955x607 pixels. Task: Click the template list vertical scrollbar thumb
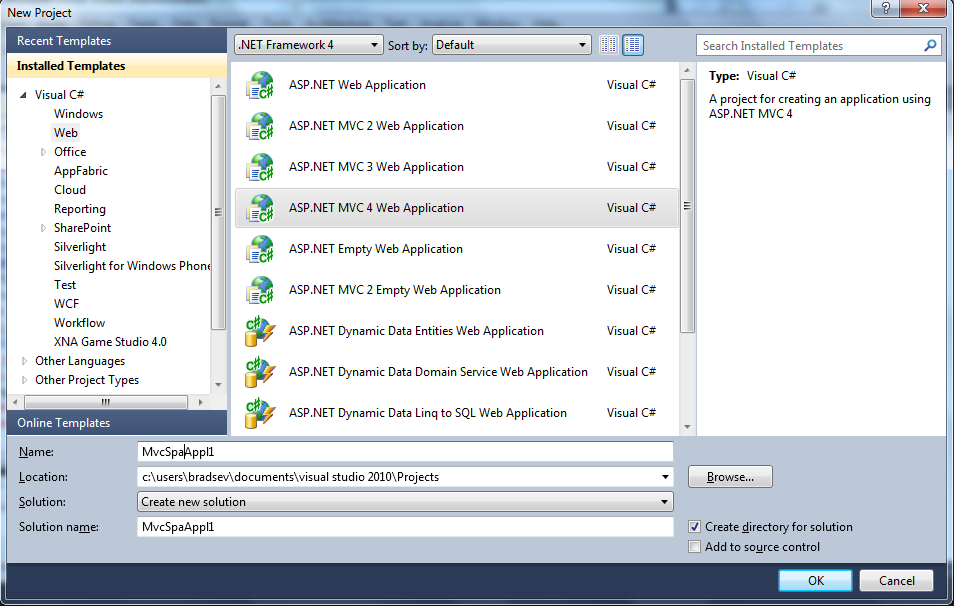[x=687, y=206]
